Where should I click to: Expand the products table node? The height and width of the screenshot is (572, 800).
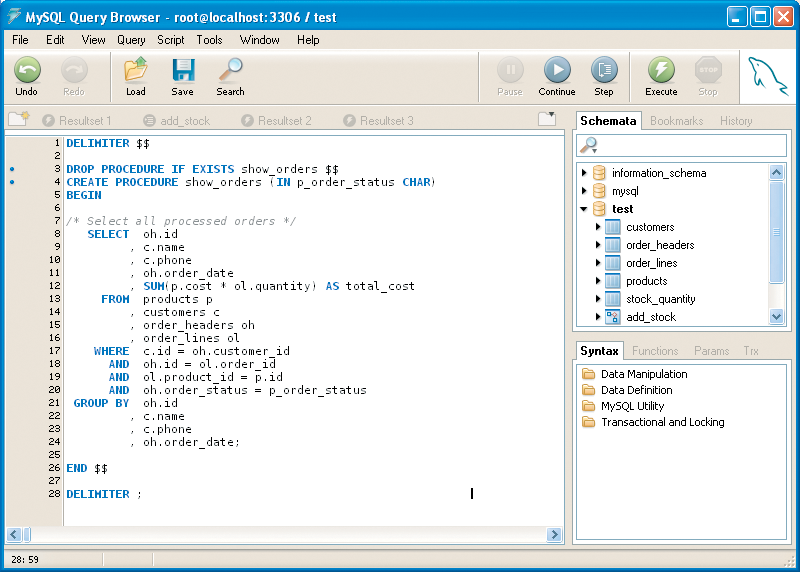click(x=598, y=281)
